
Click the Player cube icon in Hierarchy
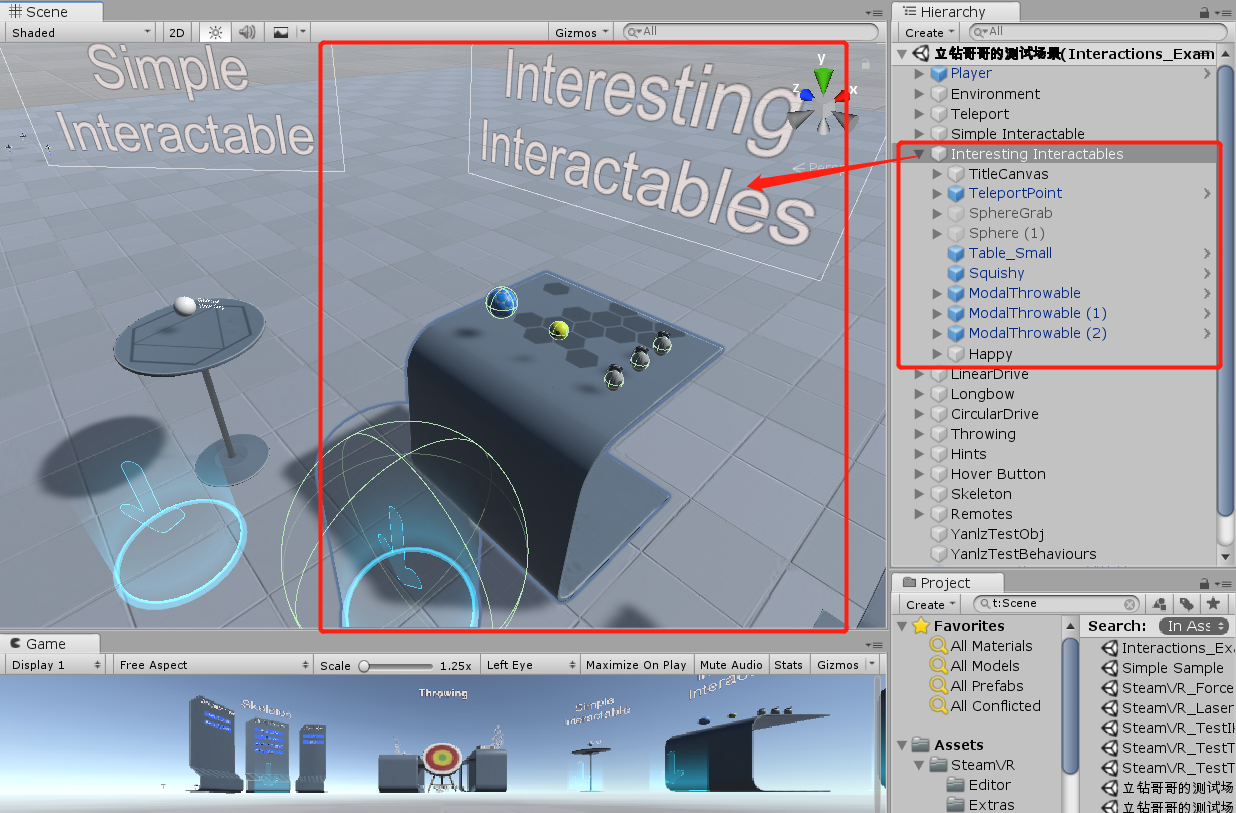click(941, 73)
